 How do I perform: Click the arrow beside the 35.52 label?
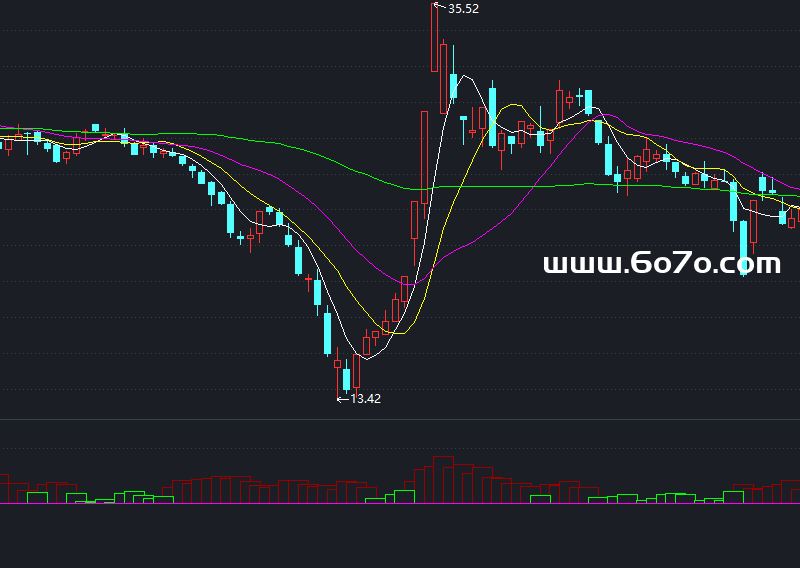pyautogui.click(x=441, y=8)
